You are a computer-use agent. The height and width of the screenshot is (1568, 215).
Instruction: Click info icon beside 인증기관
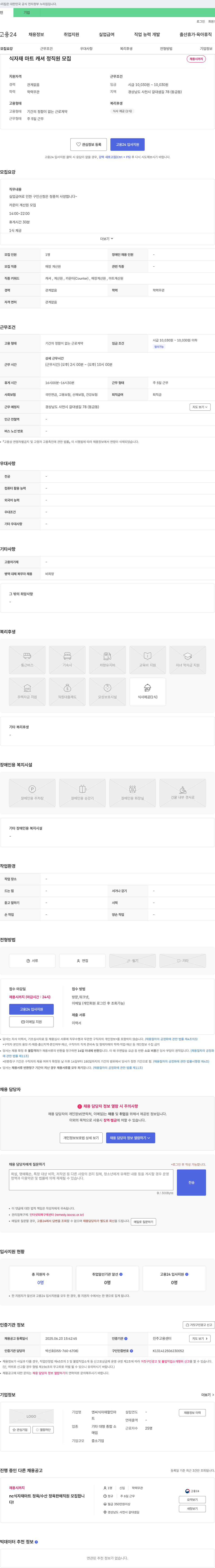click(126, 1339)
